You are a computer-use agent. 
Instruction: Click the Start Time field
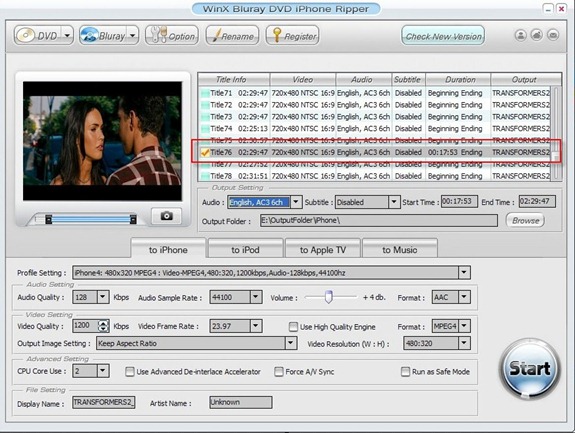pyautogui.click(x=459, y=201)
